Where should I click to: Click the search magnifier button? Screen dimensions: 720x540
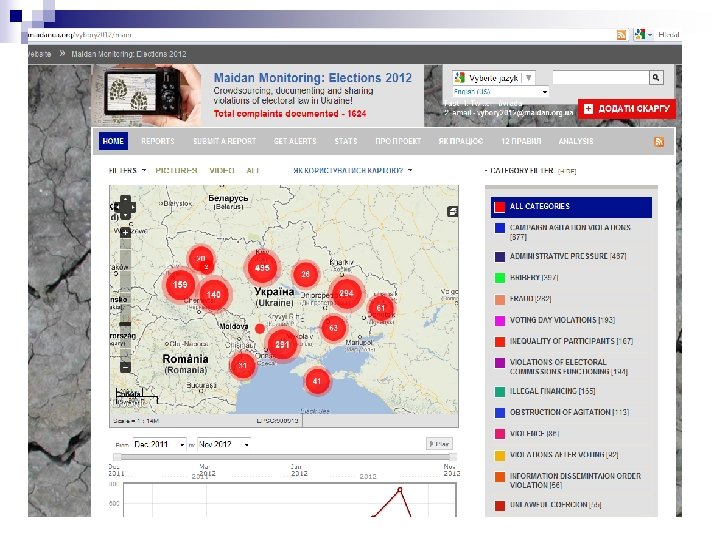point(656,78)
